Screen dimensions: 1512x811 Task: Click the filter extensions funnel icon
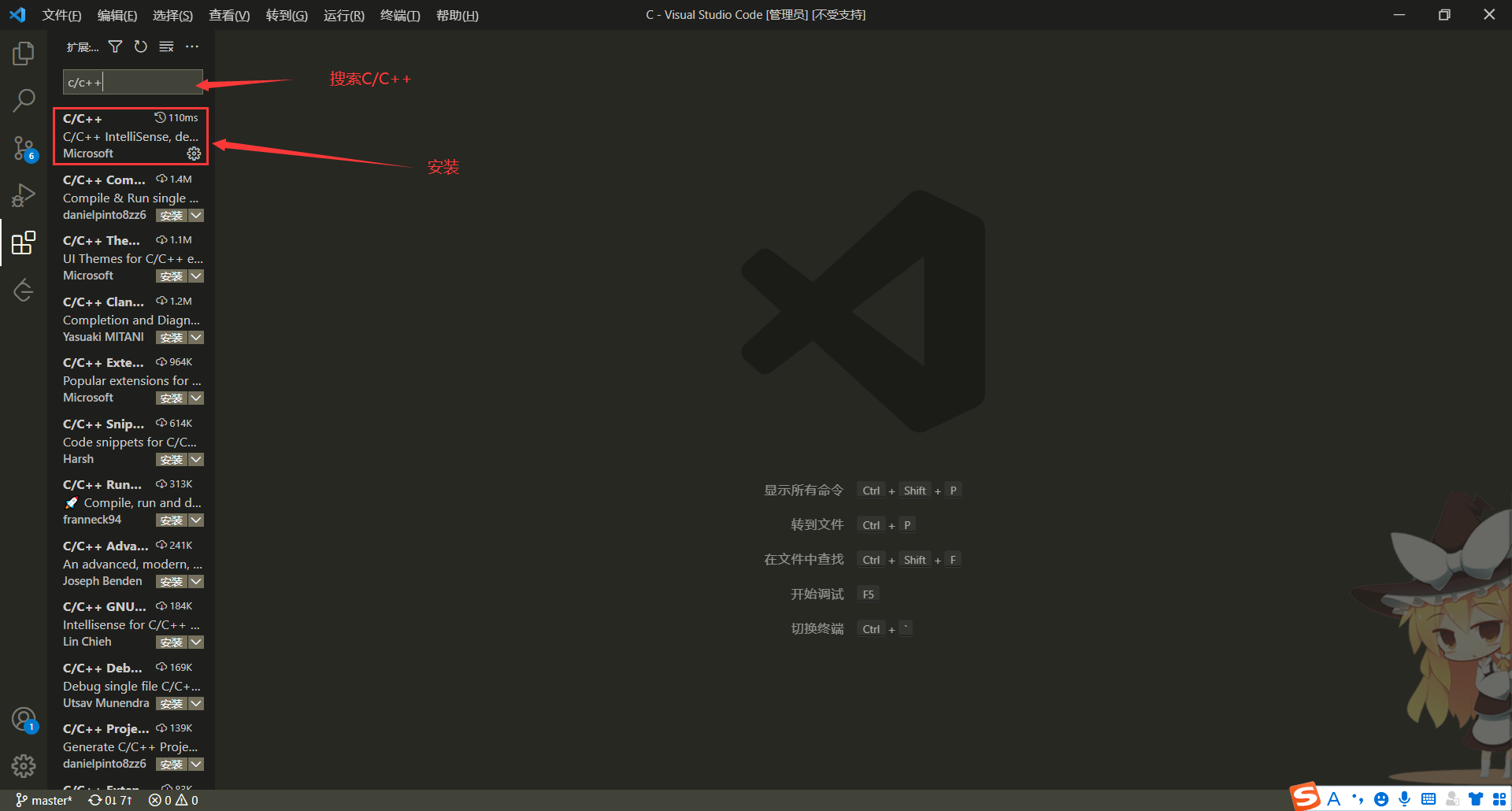click(x=115, y=47)
